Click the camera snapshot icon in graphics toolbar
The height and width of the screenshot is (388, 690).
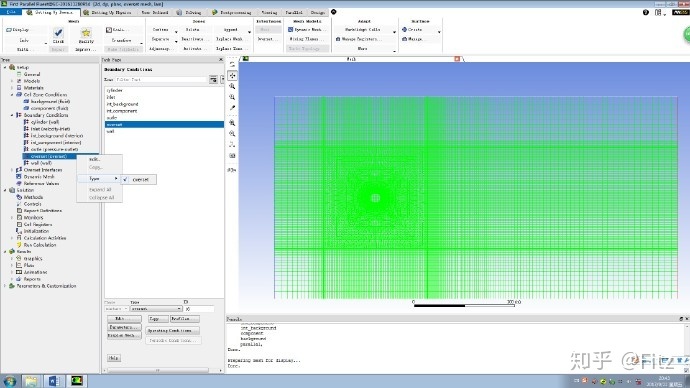pos(232,156)
